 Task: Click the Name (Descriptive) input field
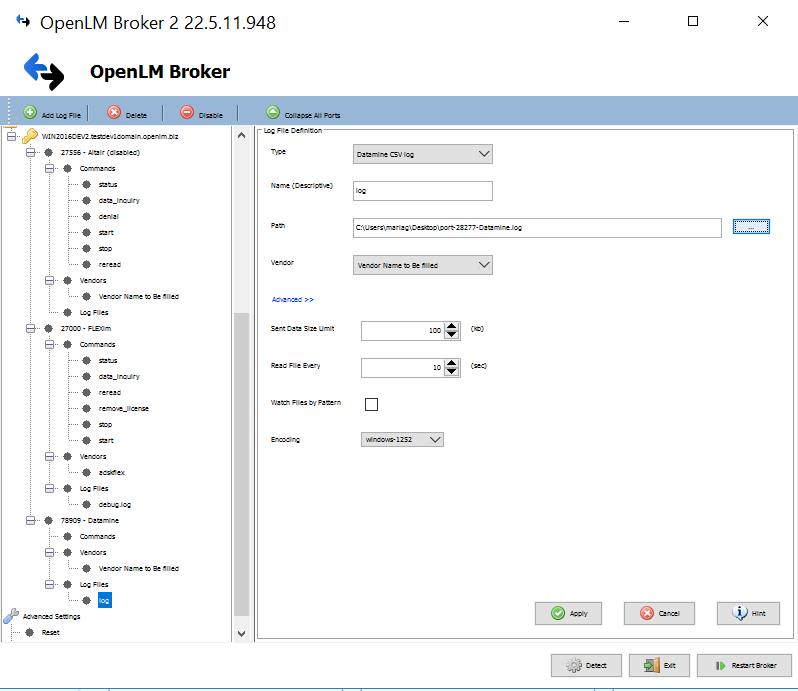[x=423, y=190]
